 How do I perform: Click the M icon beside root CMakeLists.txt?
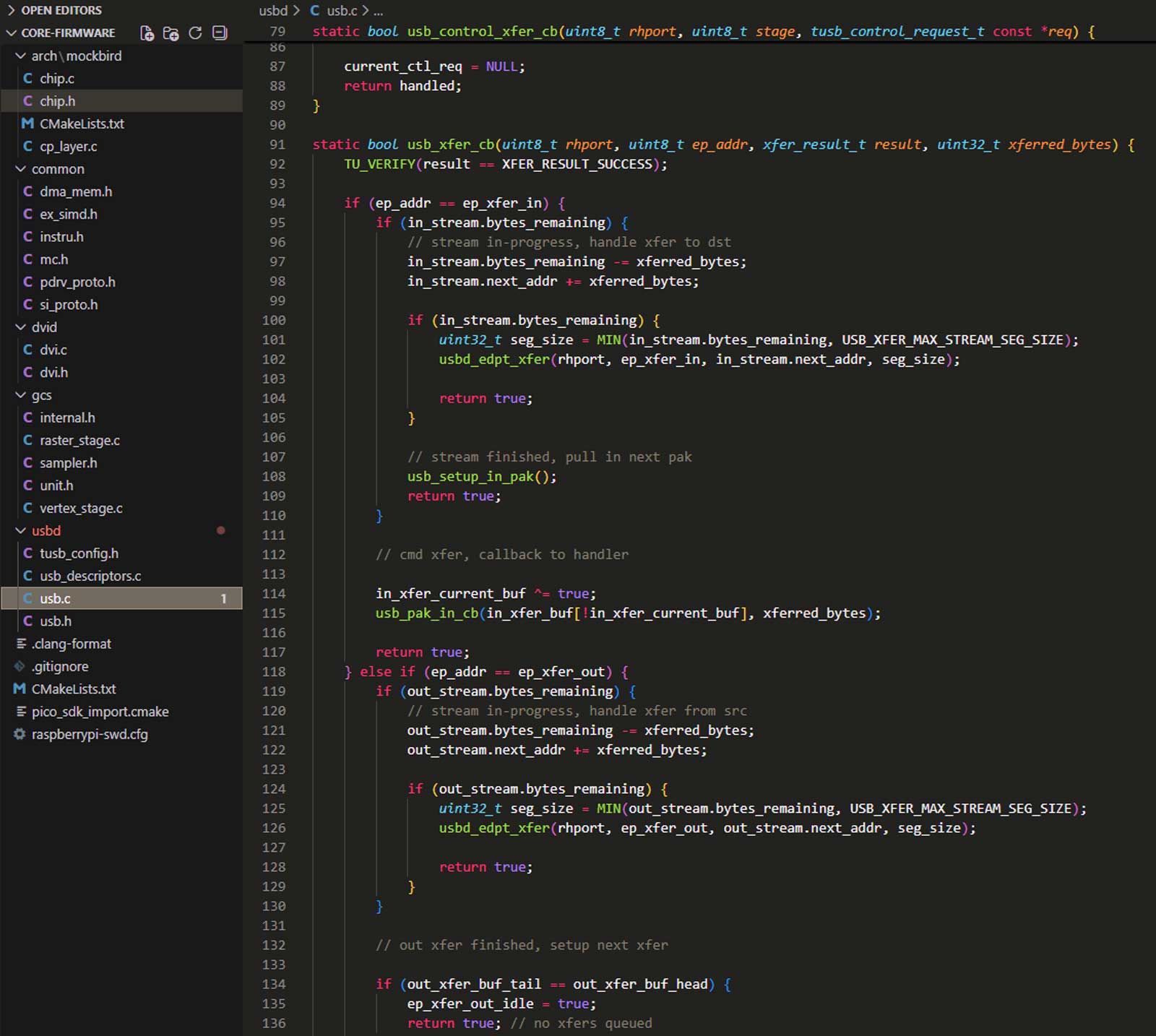(20, 689)
